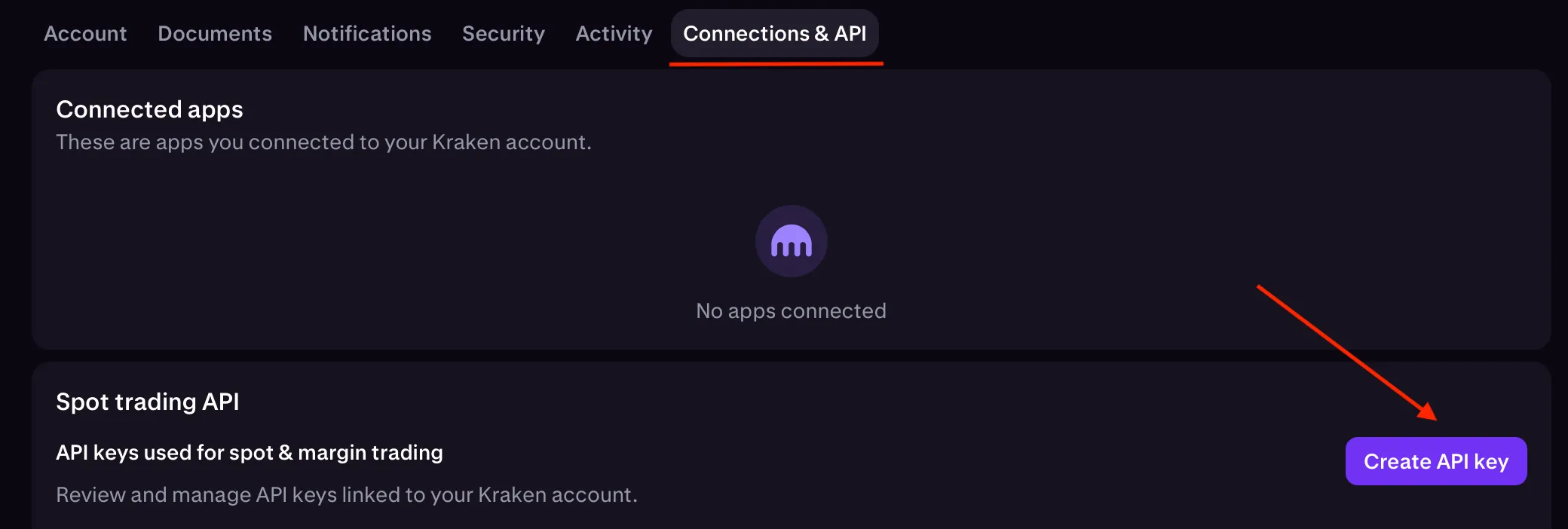
Task: Select the Activity tab
Action: pyautogui.click(x=614, y=34)
